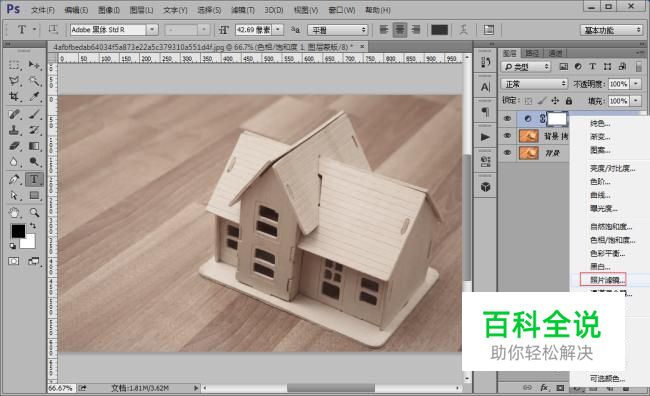This screenshot has height=396, width=650.
Task: Open the Character panel icon
Action: (x=485, y=87)
